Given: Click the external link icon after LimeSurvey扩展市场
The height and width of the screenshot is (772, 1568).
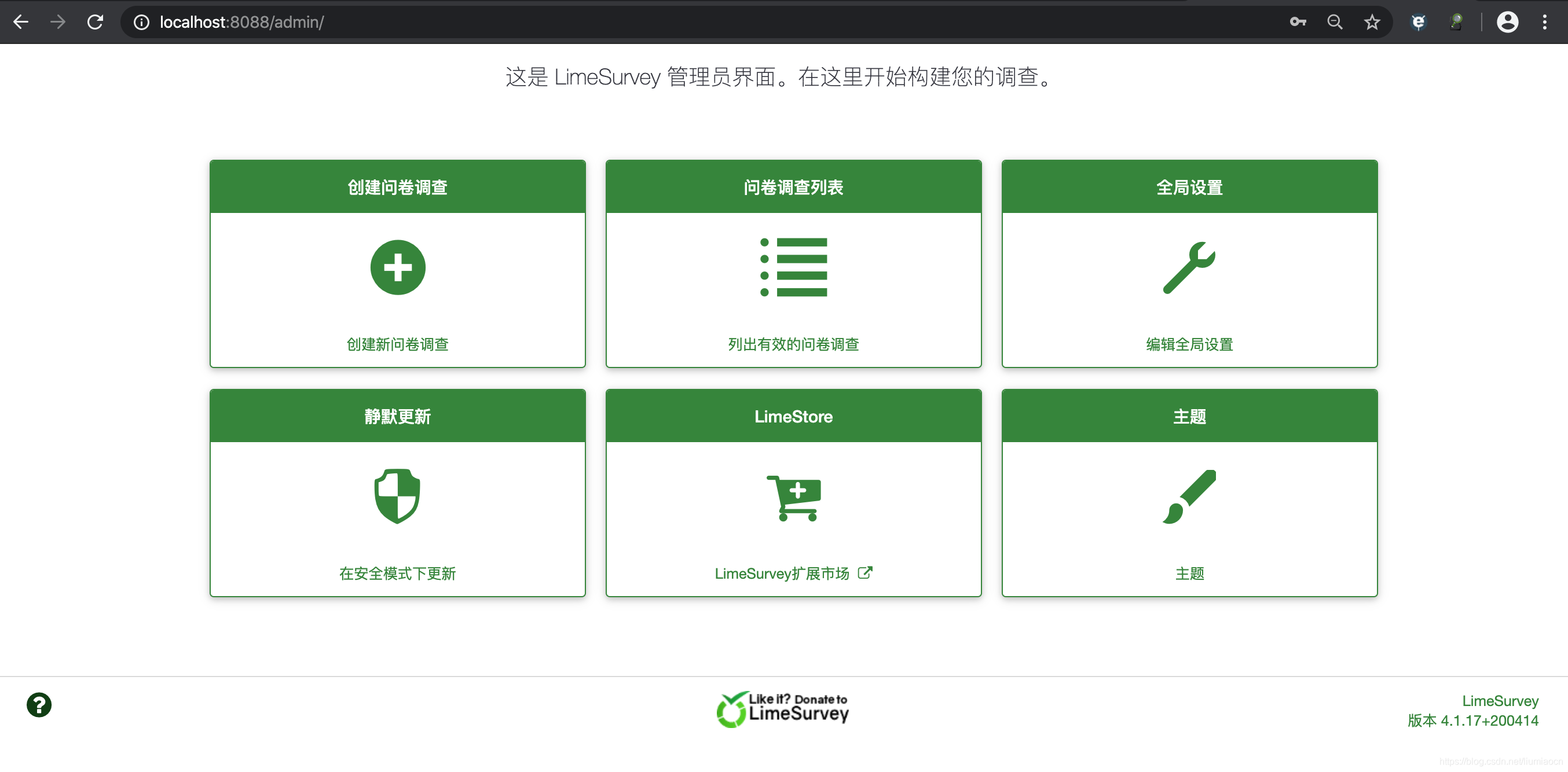Looking at the screenshot, I should tap(865, 572).
